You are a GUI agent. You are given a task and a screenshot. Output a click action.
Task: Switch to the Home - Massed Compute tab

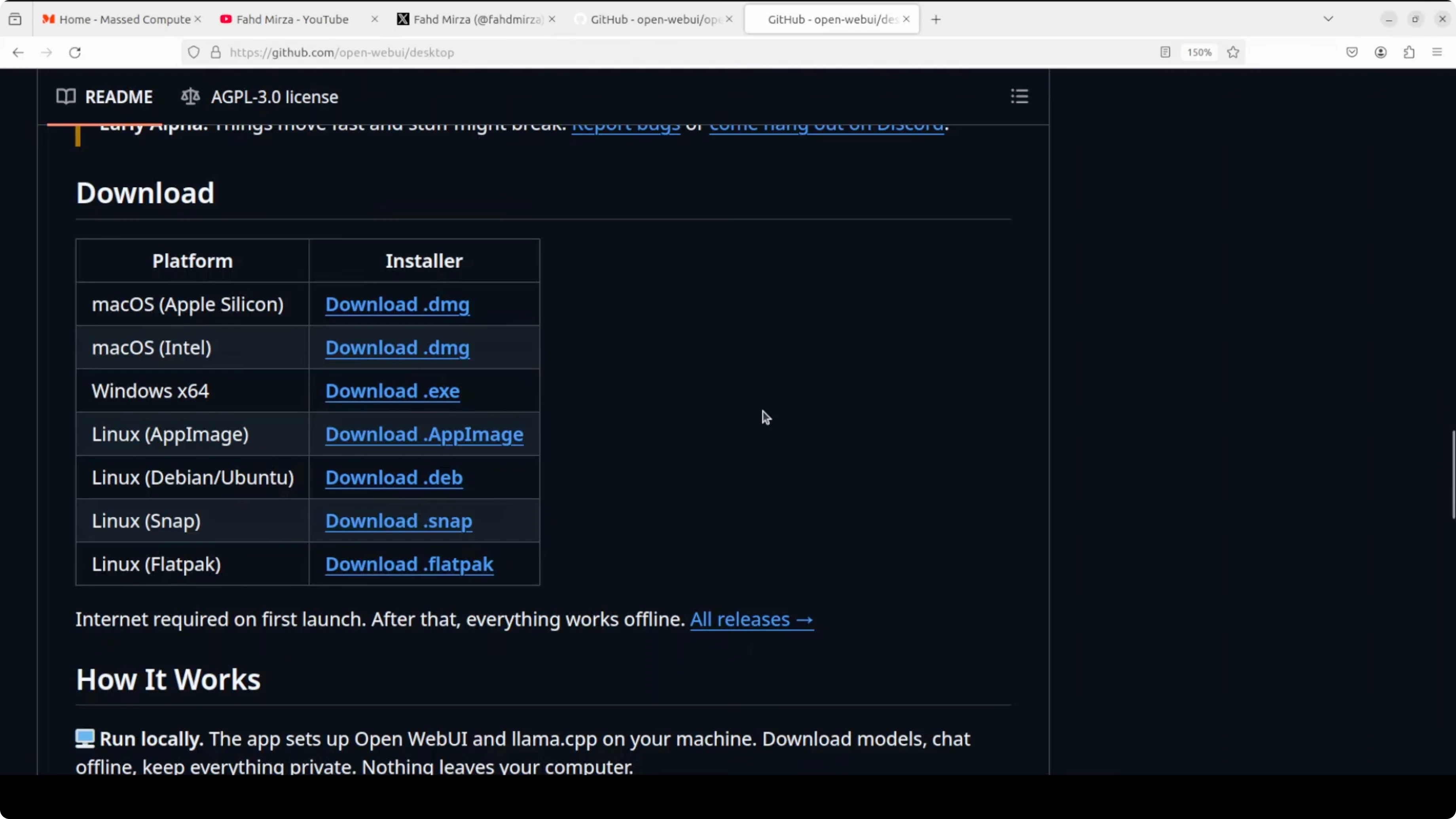124,19
